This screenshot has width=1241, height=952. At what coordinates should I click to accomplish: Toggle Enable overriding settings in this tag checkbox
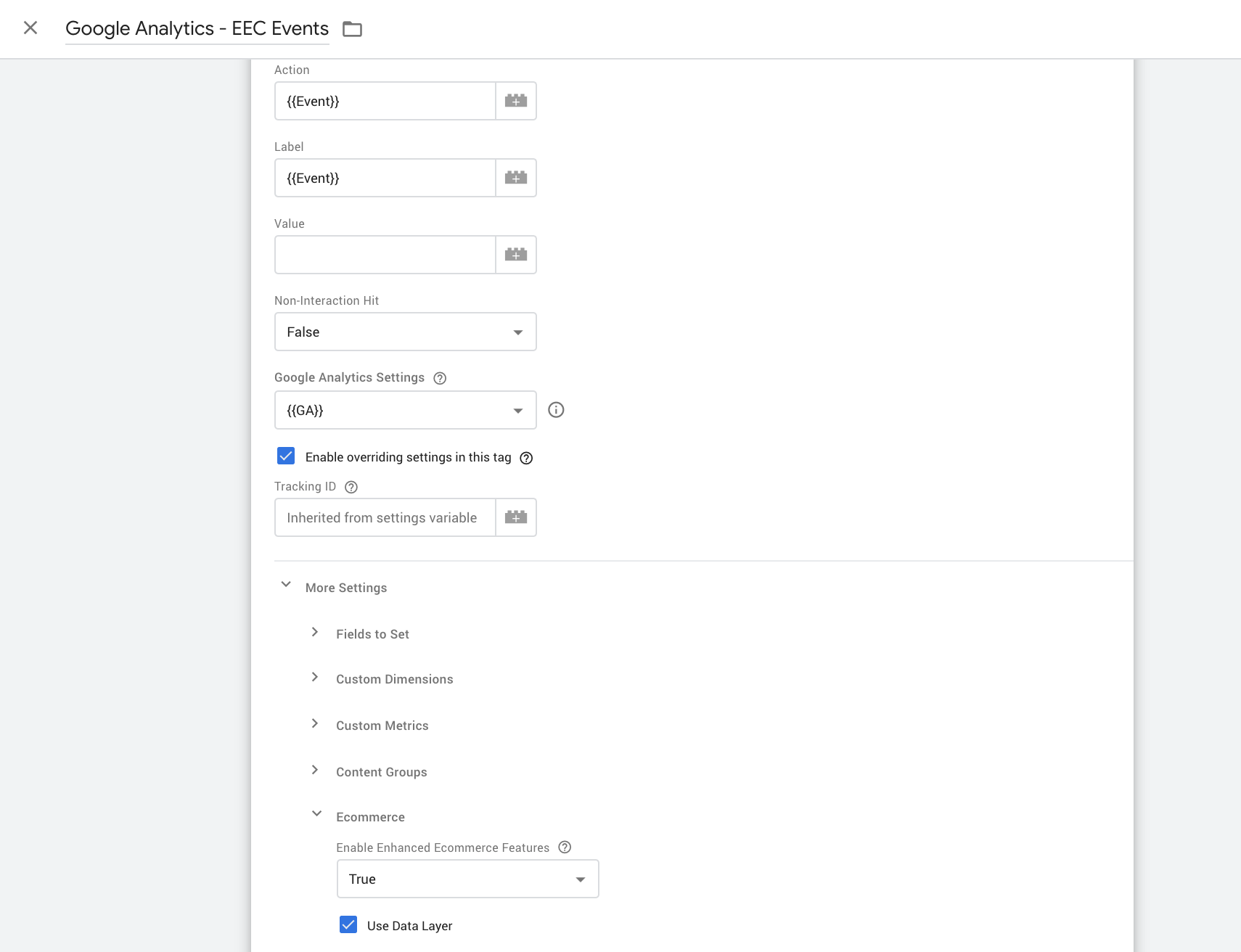pos(286,456)
